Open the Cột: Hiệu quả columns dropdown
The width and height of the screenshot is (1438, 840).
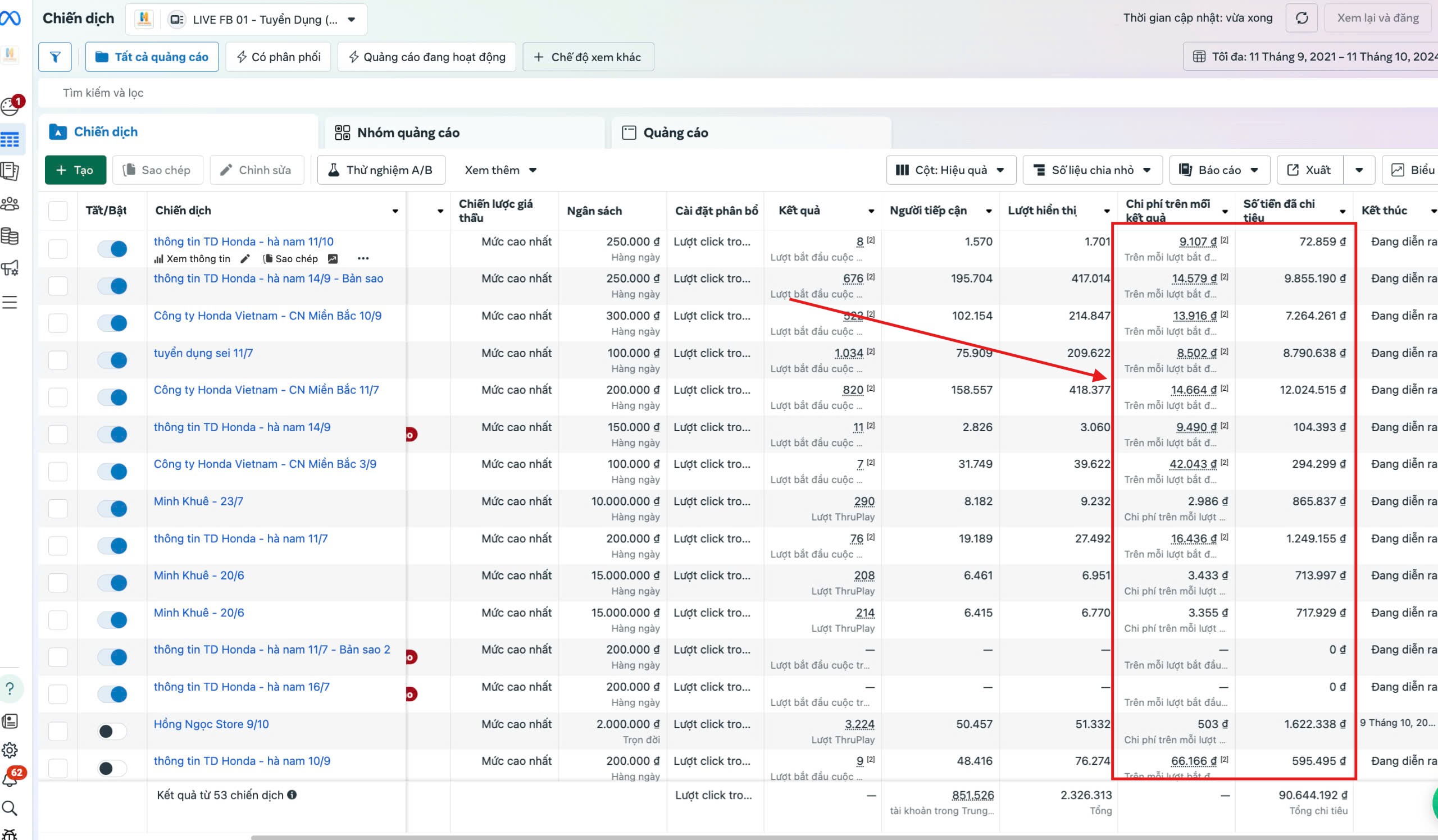click(x=951, y=170)
